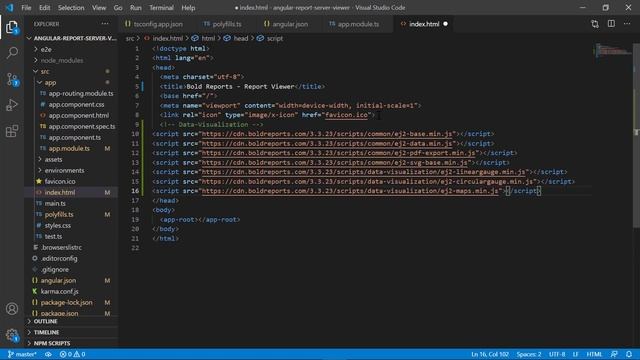Open the Selection menu
This screenshot has width=640, height=360.
pyautogui.click(x=71, y=8)
